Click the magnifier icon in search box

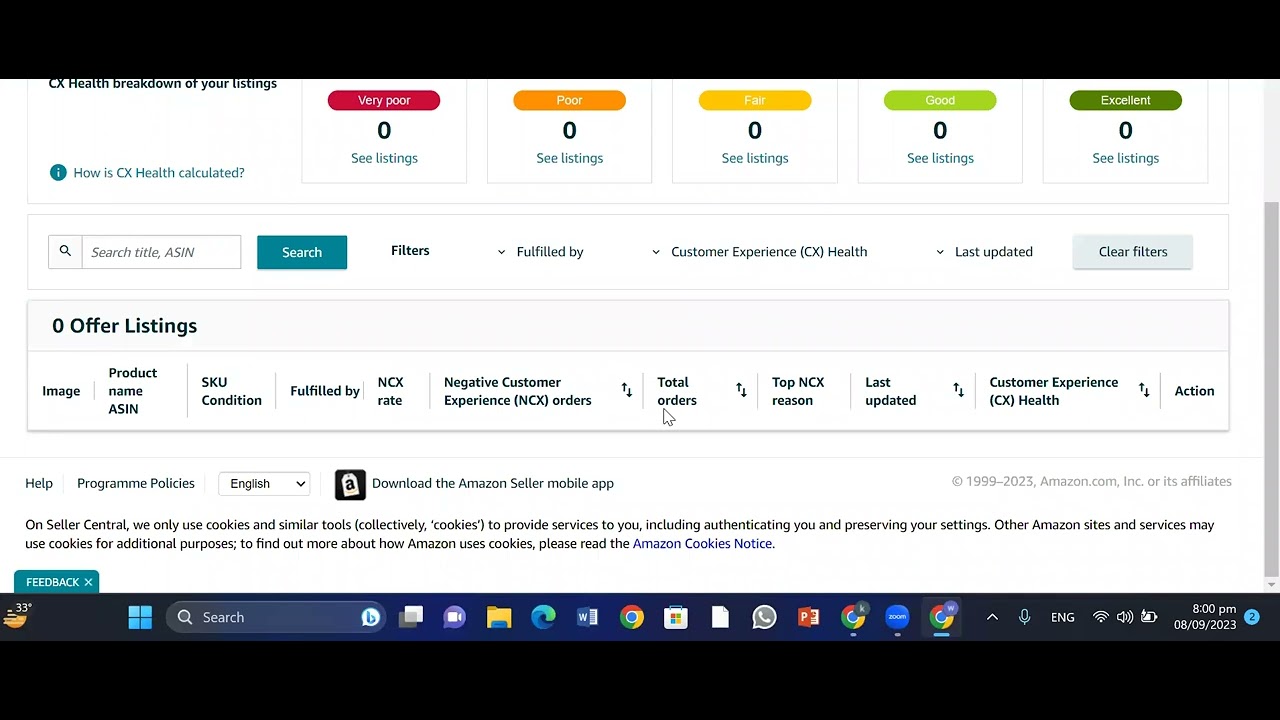(x=65, y=251)
